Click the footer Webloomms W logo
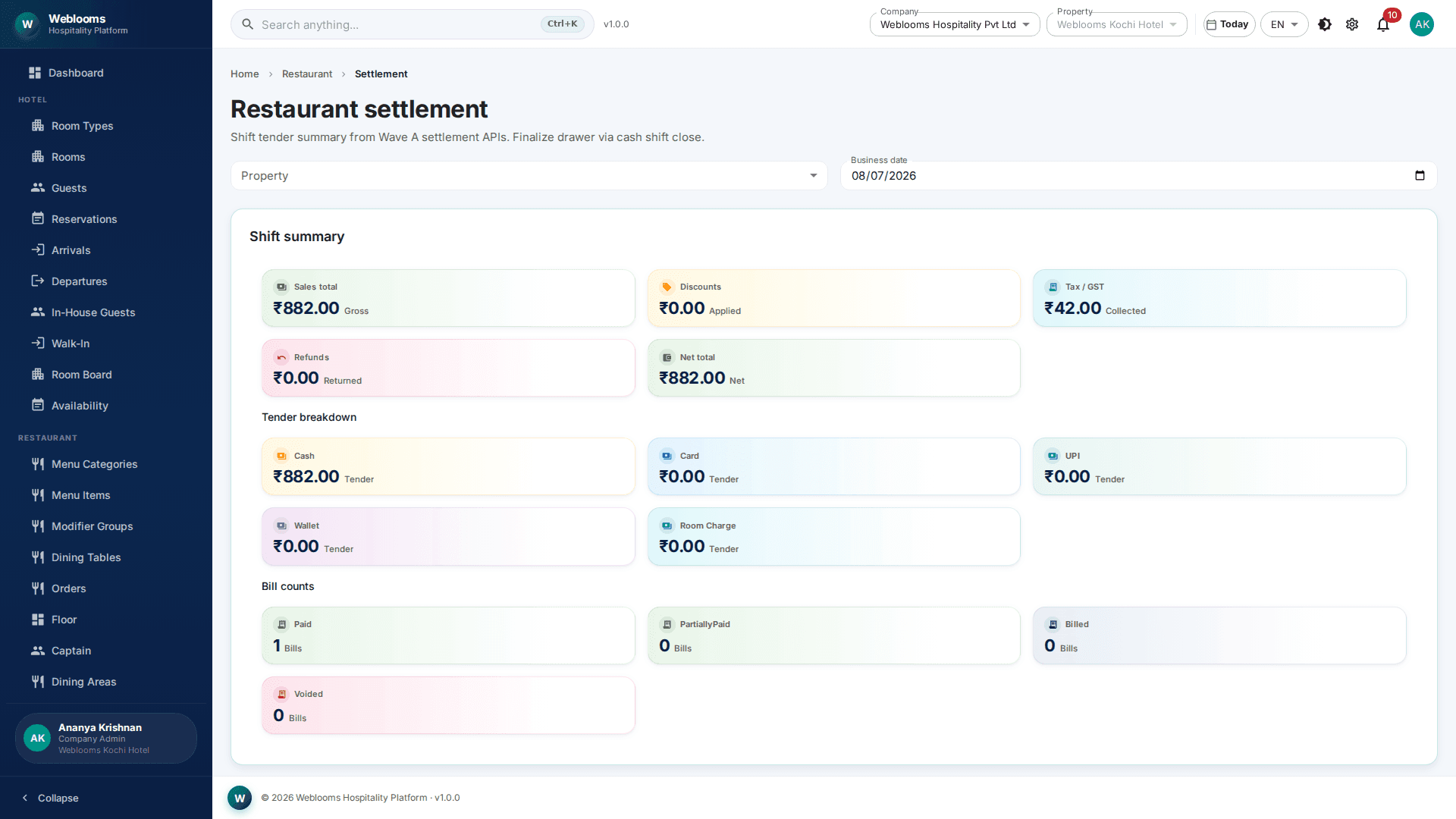This screenshot has width=1456, height=819. (240, 798)
